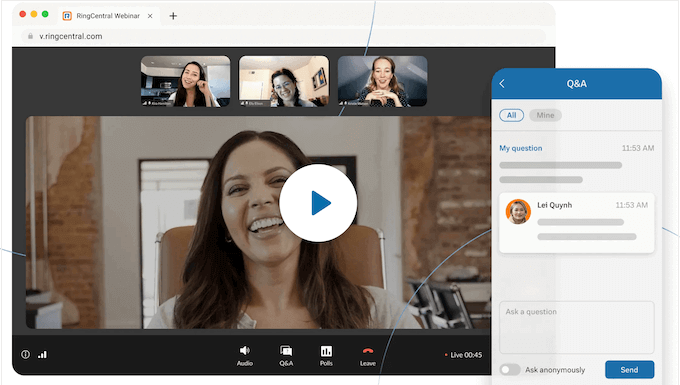680x385 pixels.
Task: Click into the Ask a question field
Action: [576, 327]
